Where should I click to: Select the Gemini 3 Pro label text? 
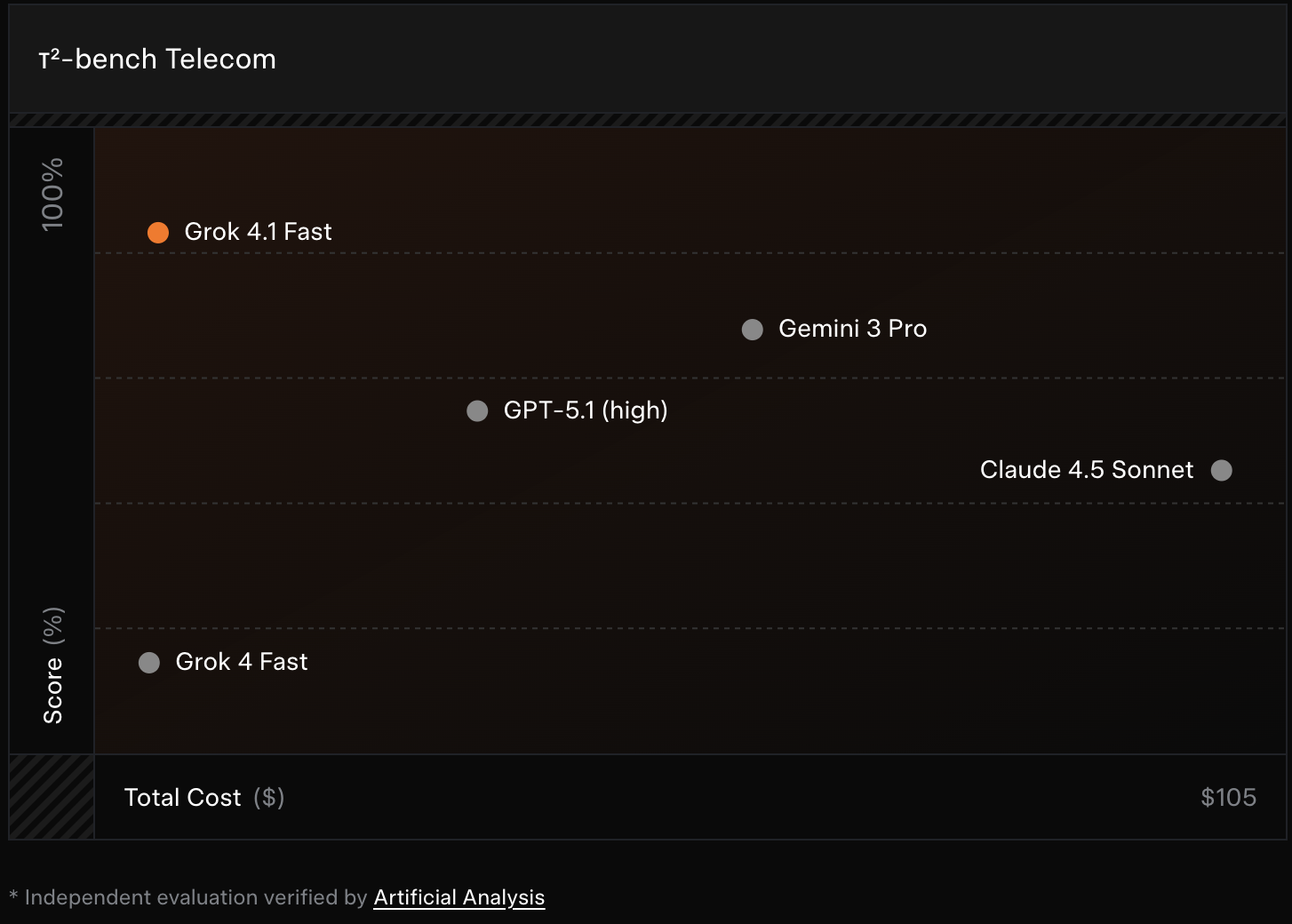[x=852, y=329]
